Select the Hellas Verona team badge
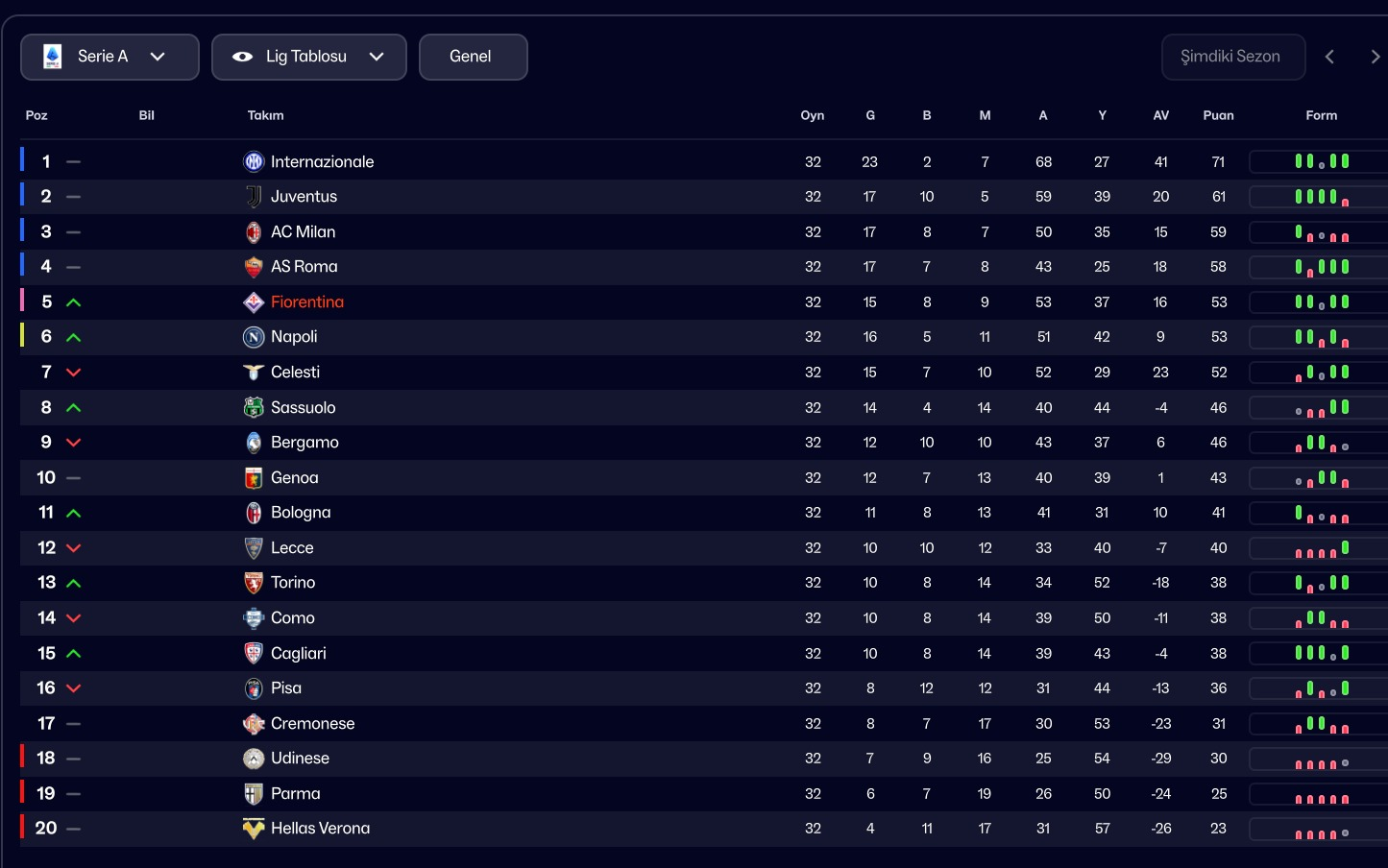This screenshot has width=1388, height=868. [x=254, y=828]
